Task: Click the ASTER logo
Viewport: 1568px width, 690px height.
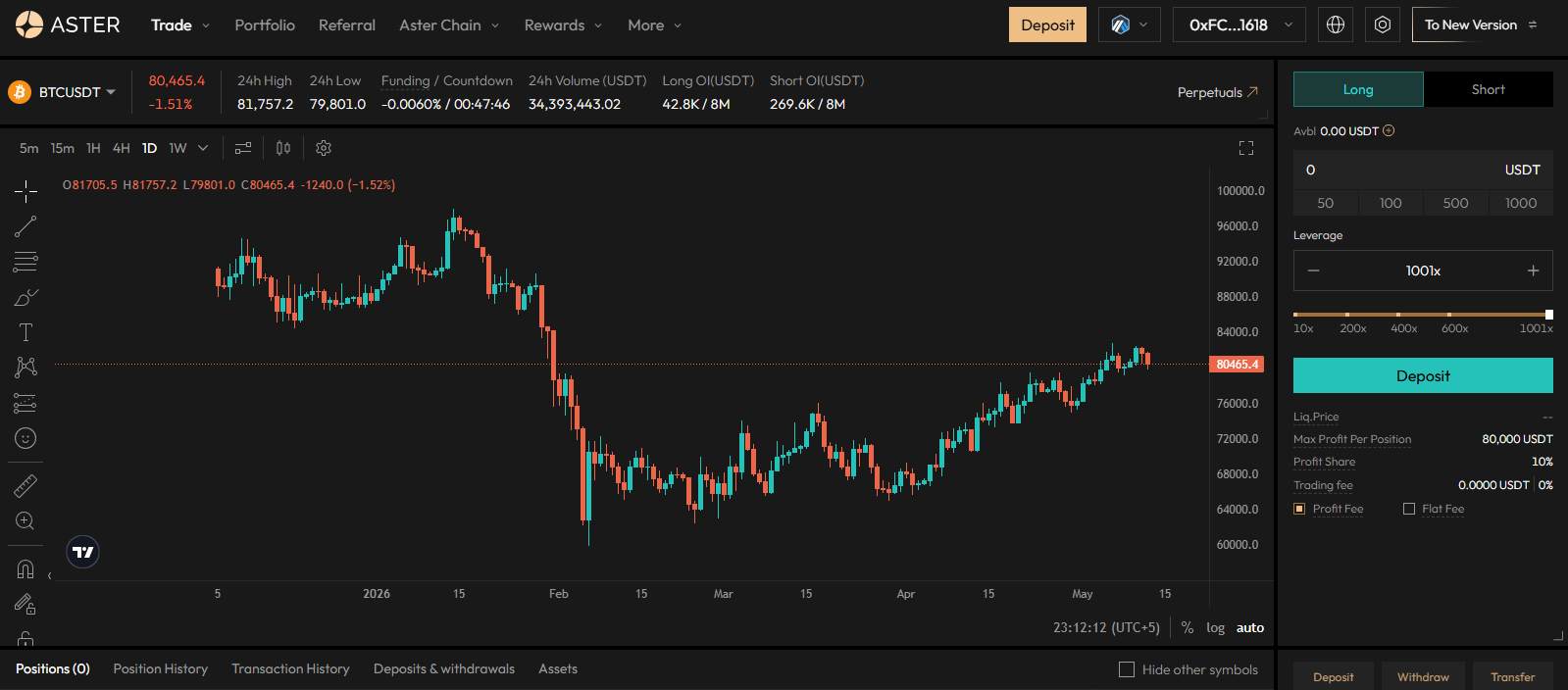Action: [68, 25]
